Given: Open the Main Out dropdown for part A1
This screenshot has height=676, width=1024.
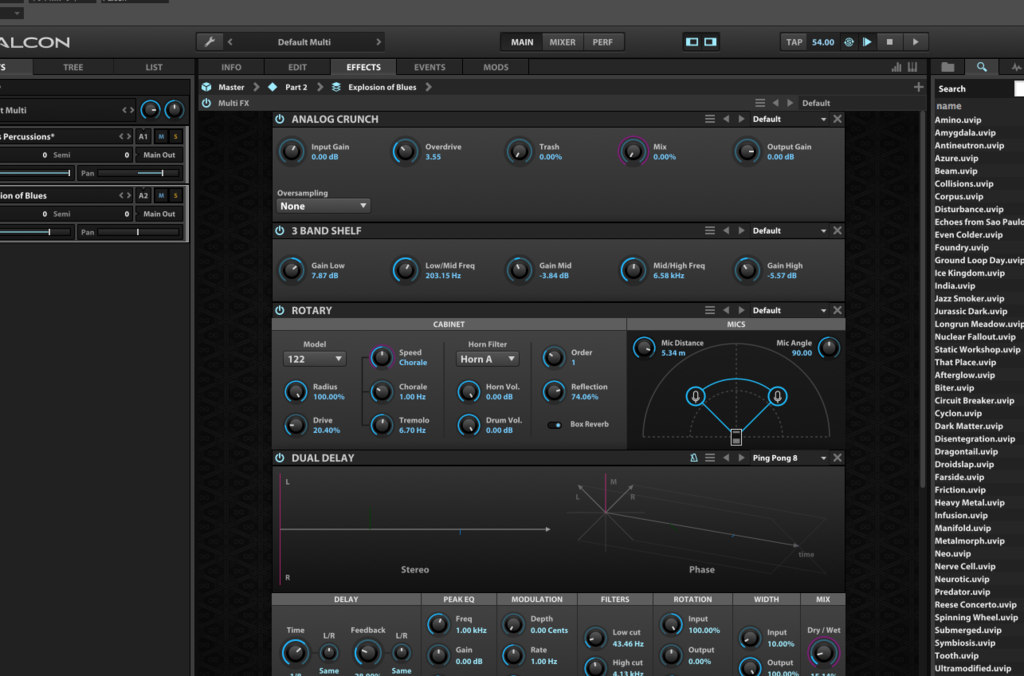Looking at the screenshot, I should click(159, 155).
